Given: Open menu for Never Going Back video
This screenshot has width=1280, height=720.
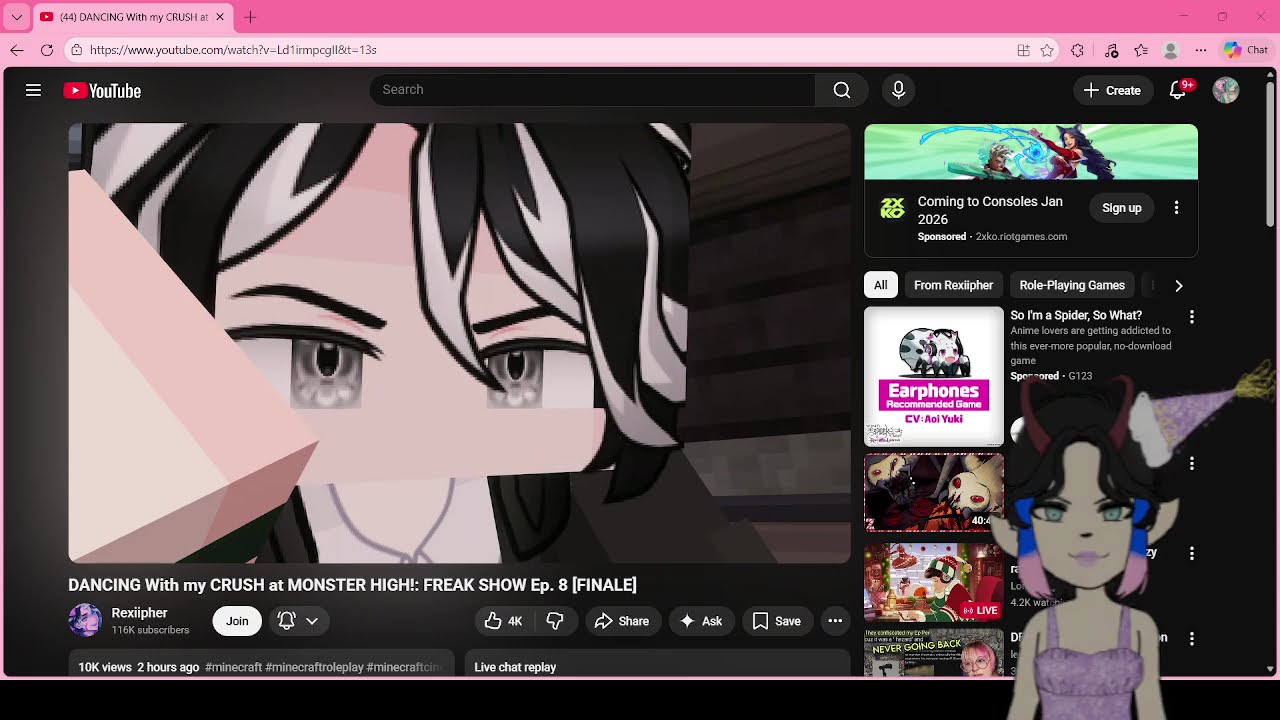Looking at the screenshot, I should pyautogui.click(x=1191, y=638).
